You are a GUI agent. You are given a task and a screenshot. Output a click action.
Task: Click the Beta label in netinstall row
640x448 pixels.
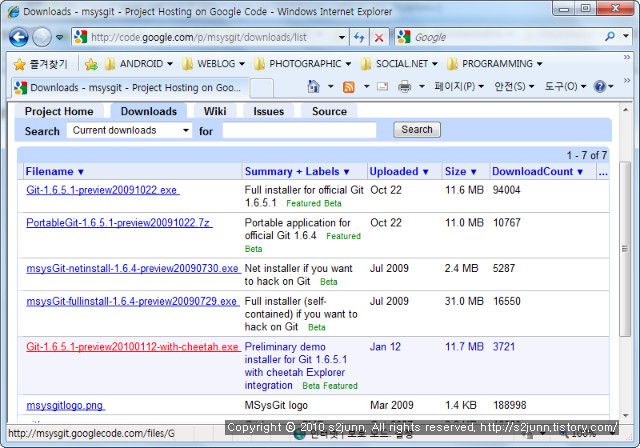[x=329, y=282]
